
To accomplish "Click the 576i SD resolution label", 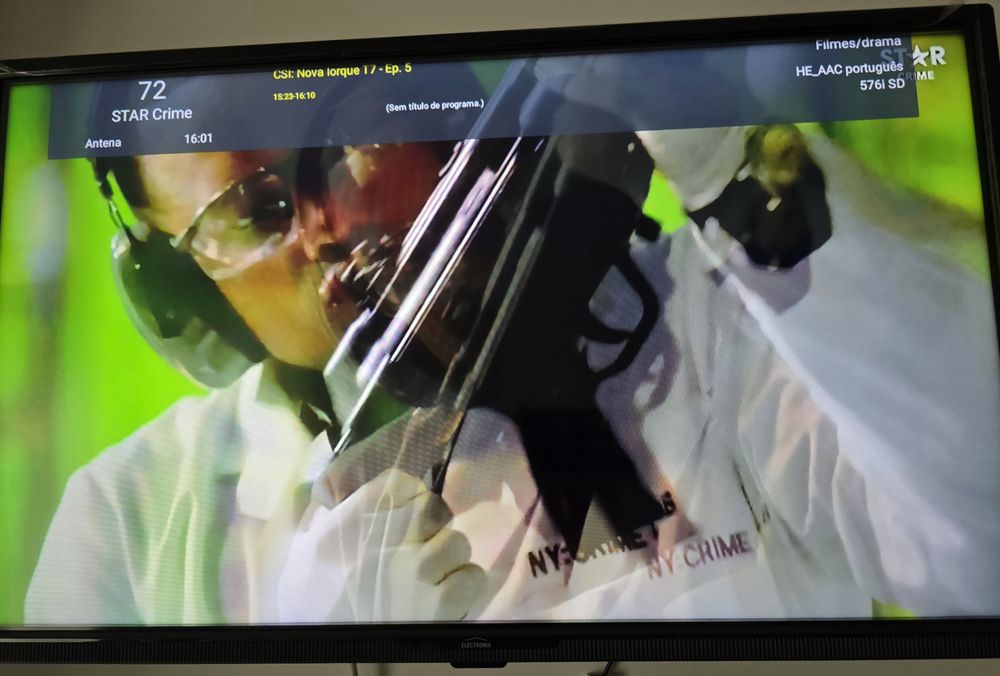I will [882, 84].
